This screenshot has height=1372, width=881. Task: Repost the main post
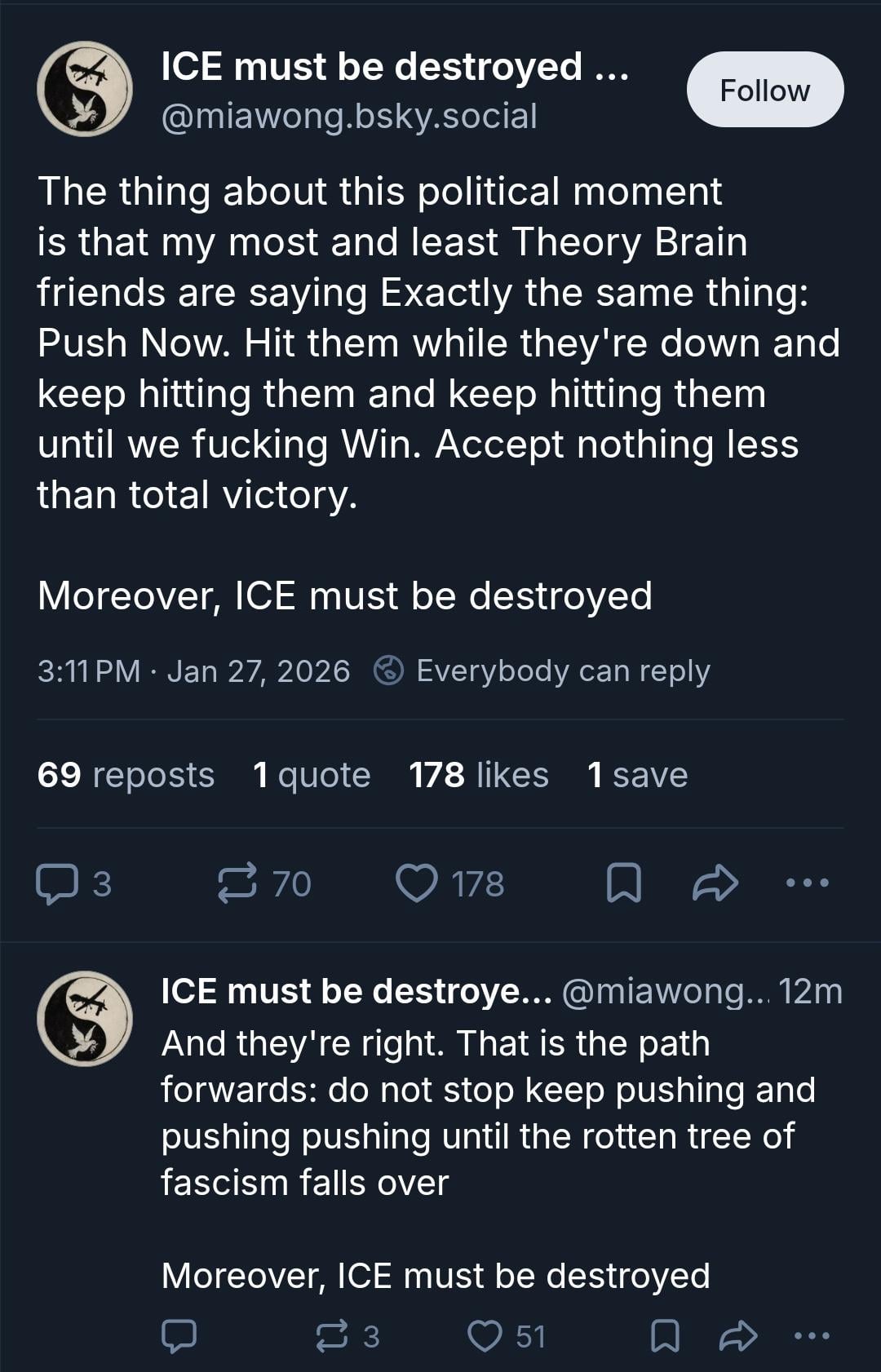pos(237,884)
